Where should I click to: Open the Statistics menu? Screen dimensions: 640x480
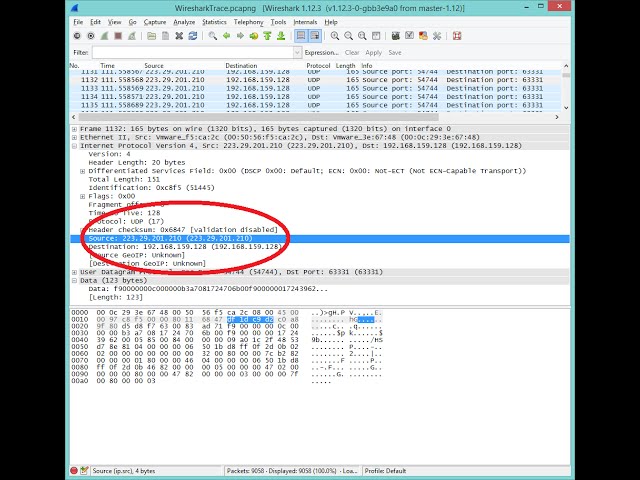point(214,22)
